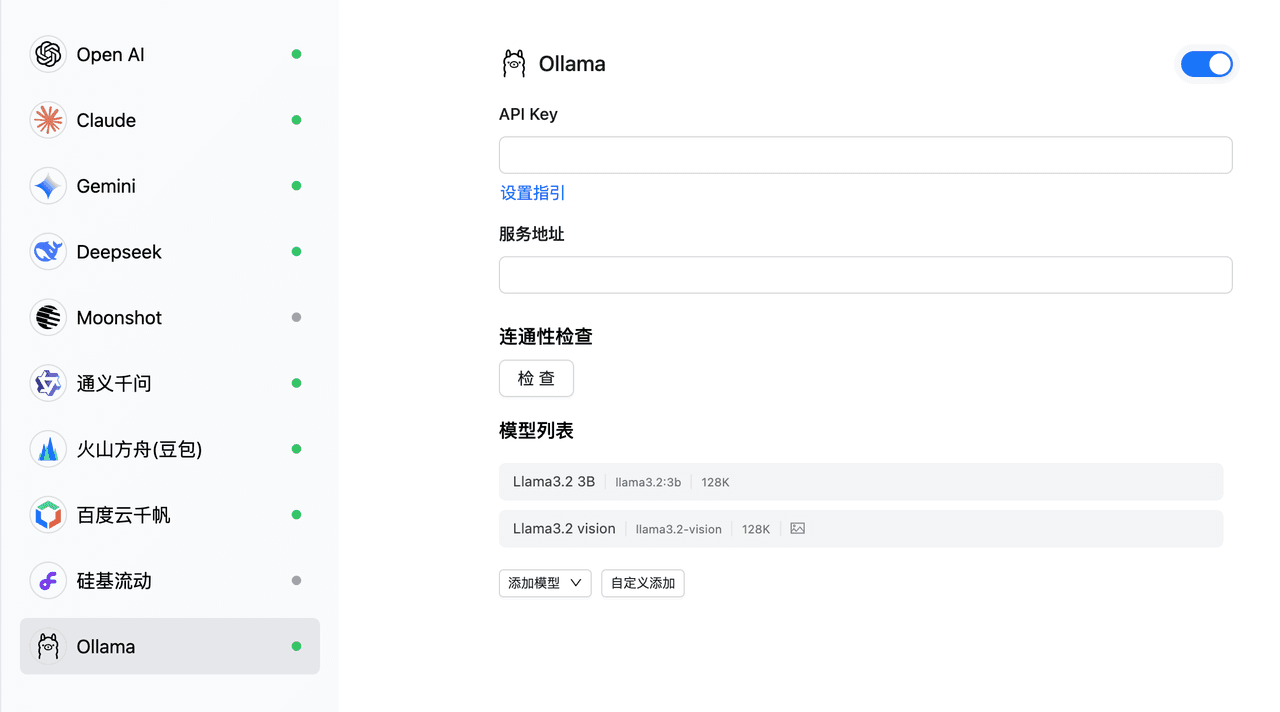Click the 通义千问 provider icon
This screenshot has width=1280, height=712.
pos(48,383)
